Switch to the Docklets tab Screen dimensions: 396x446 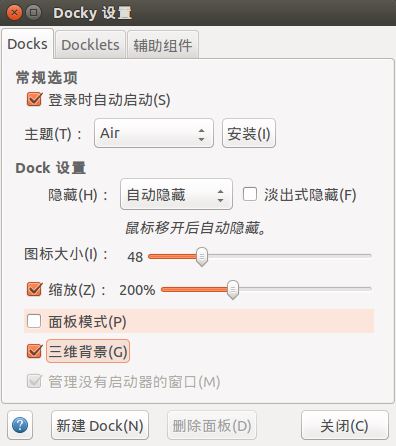[x=90, y=45]
